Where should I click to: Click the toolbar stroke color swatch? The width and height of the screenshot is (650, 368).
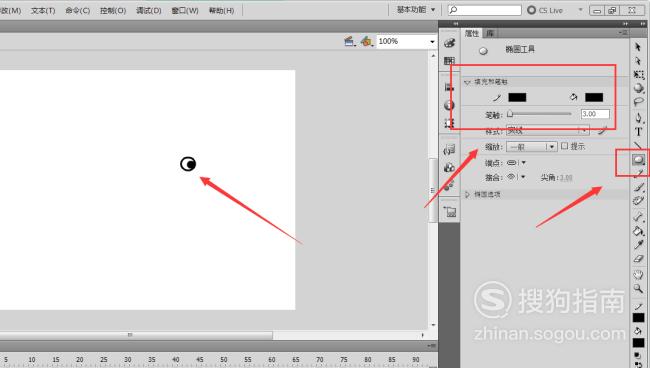[x=638, y=317]
